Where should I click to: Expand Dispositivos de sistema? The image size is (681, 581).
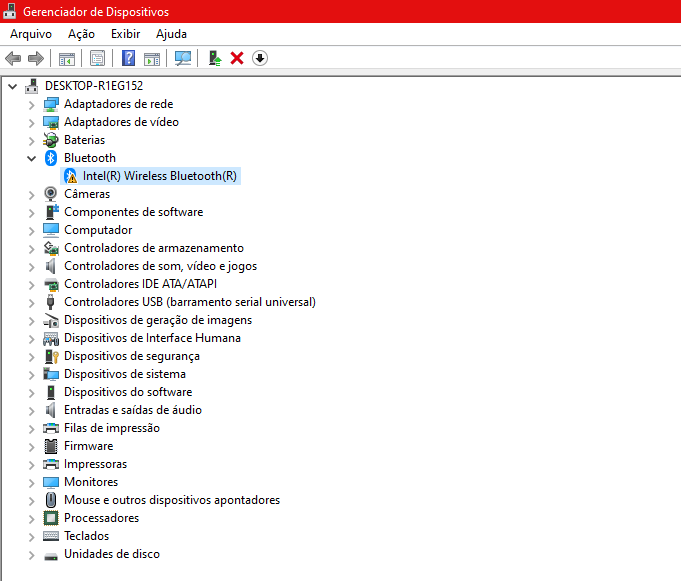pos(31,375)
